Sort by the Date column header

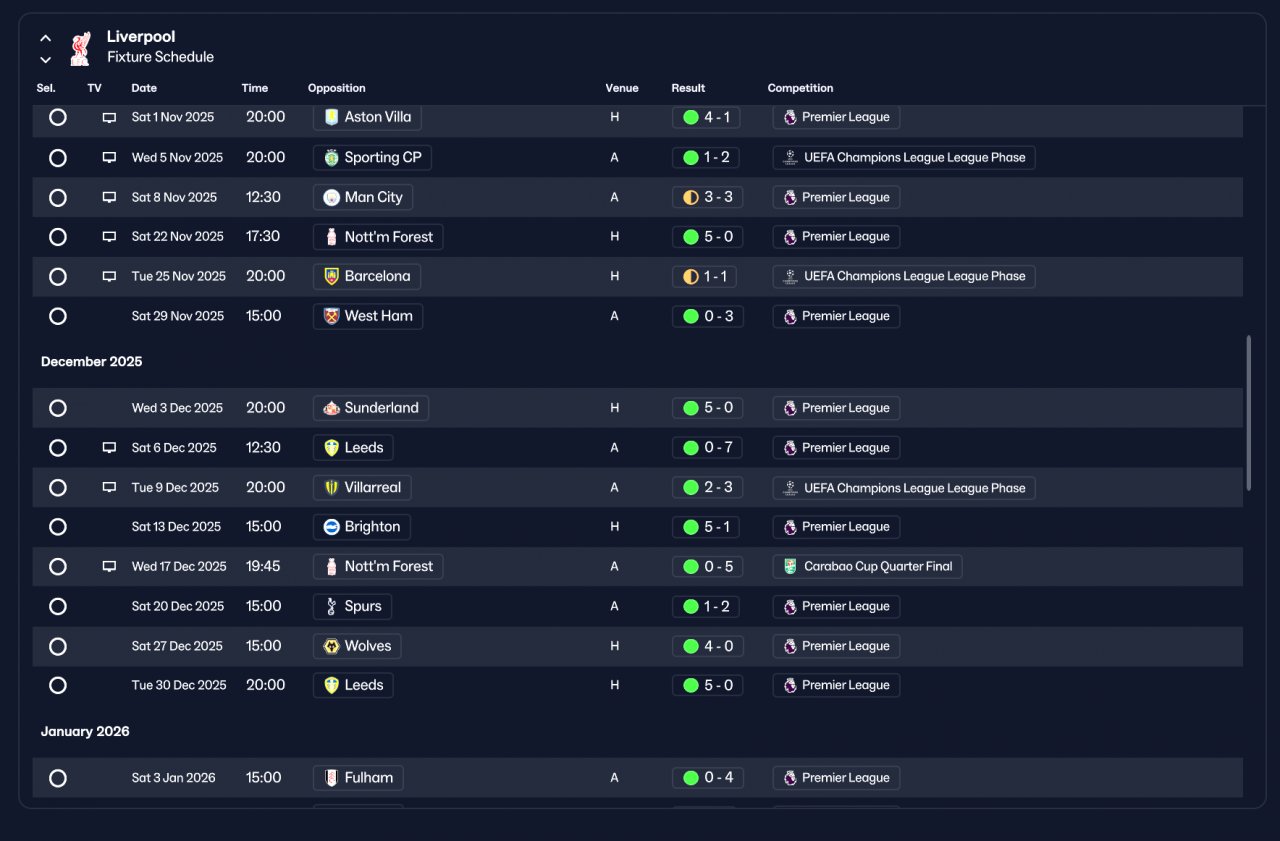coord(144,88)
